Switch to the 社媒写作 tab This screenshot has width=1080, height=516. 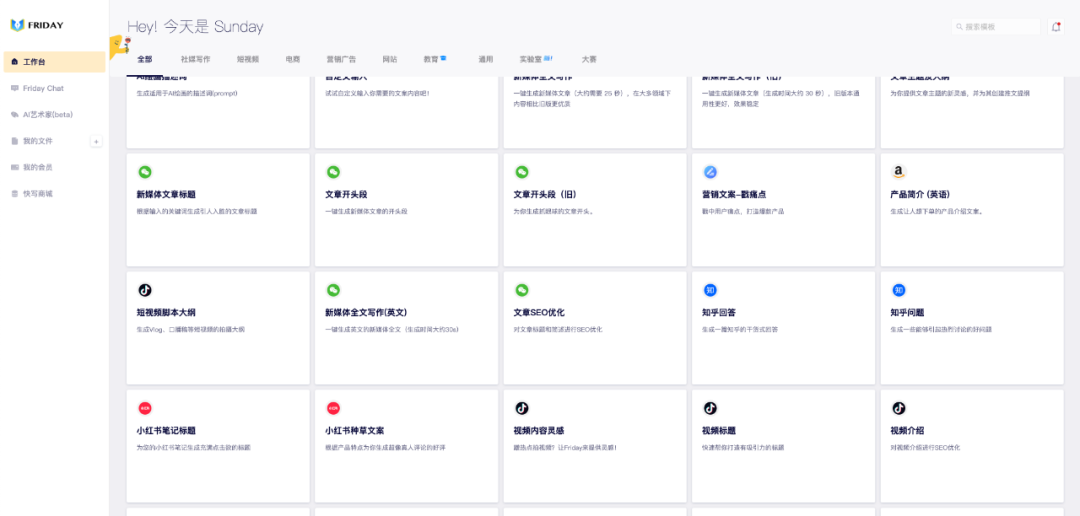click(196, 59)
